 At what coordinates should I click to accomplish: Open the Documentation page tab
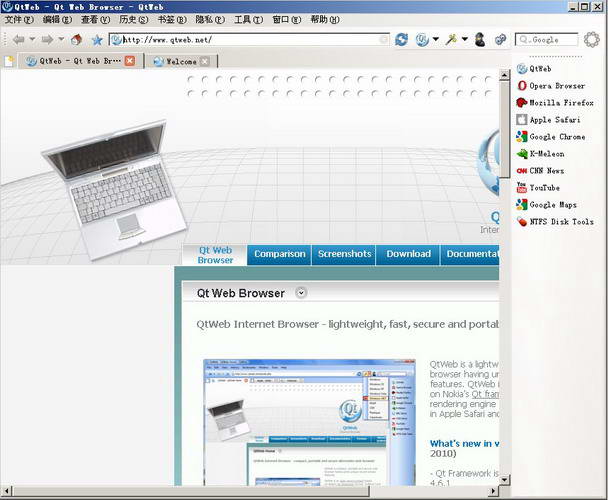(x=470, y=254)
